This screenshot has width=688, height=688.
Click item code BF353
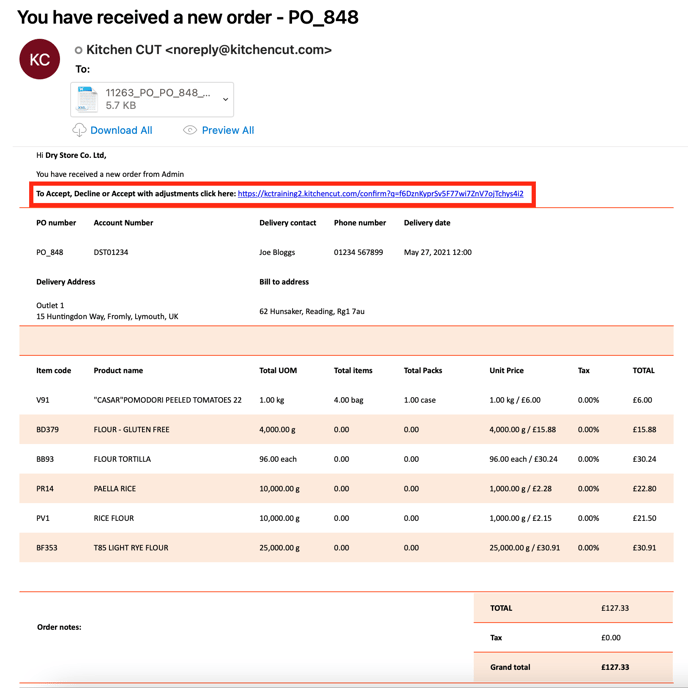tap(47, 548)
